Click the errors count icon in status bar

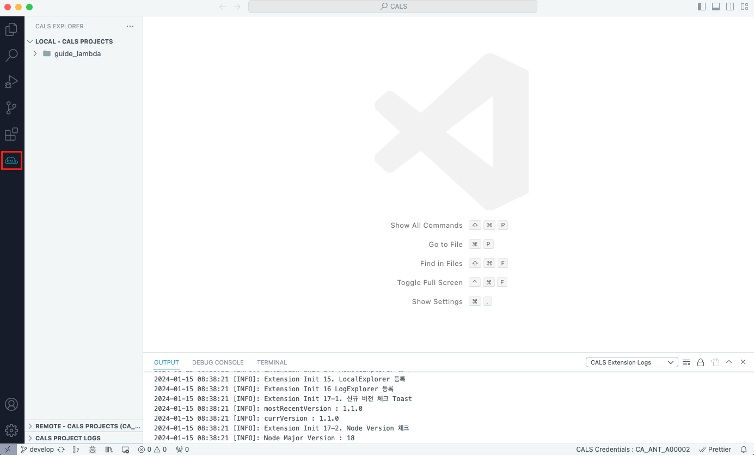tap(141, 450)
